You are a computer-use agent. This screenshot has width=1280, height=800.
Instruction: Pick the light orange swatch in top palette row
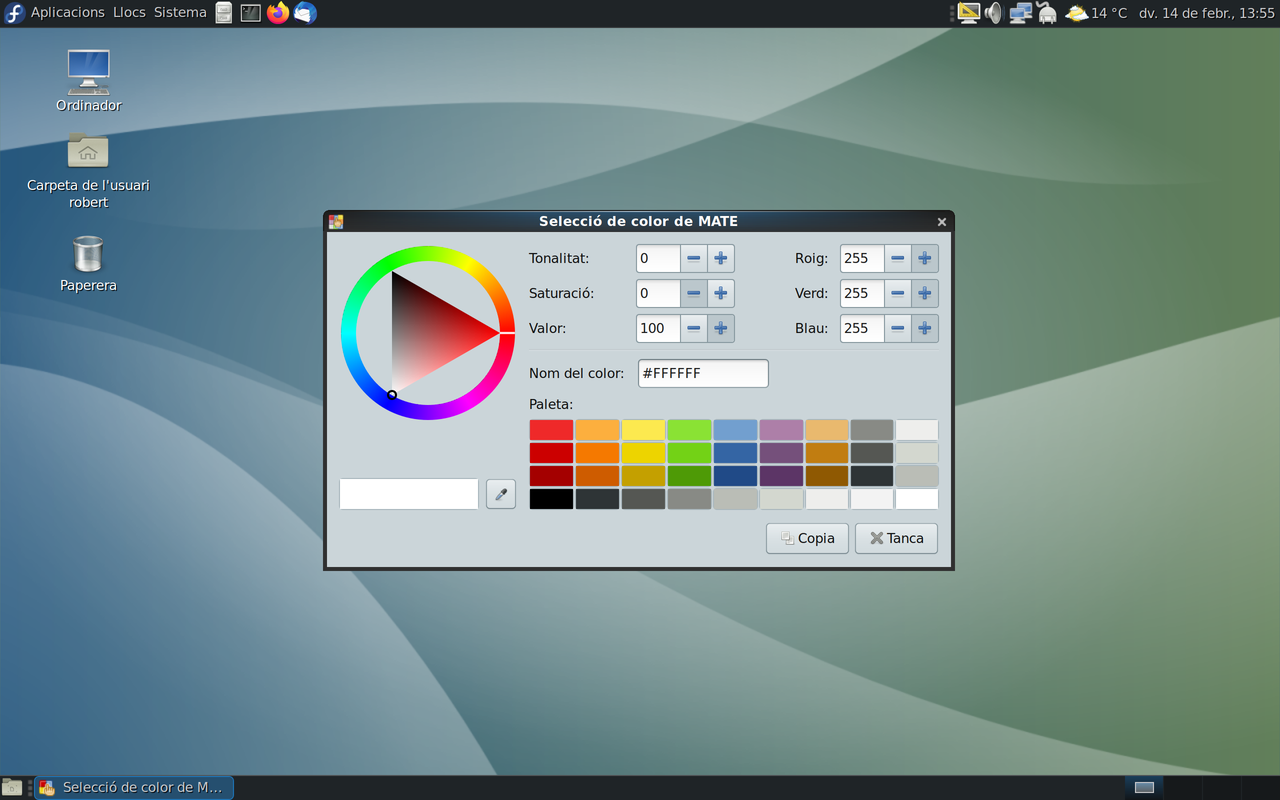click(597, 430)
